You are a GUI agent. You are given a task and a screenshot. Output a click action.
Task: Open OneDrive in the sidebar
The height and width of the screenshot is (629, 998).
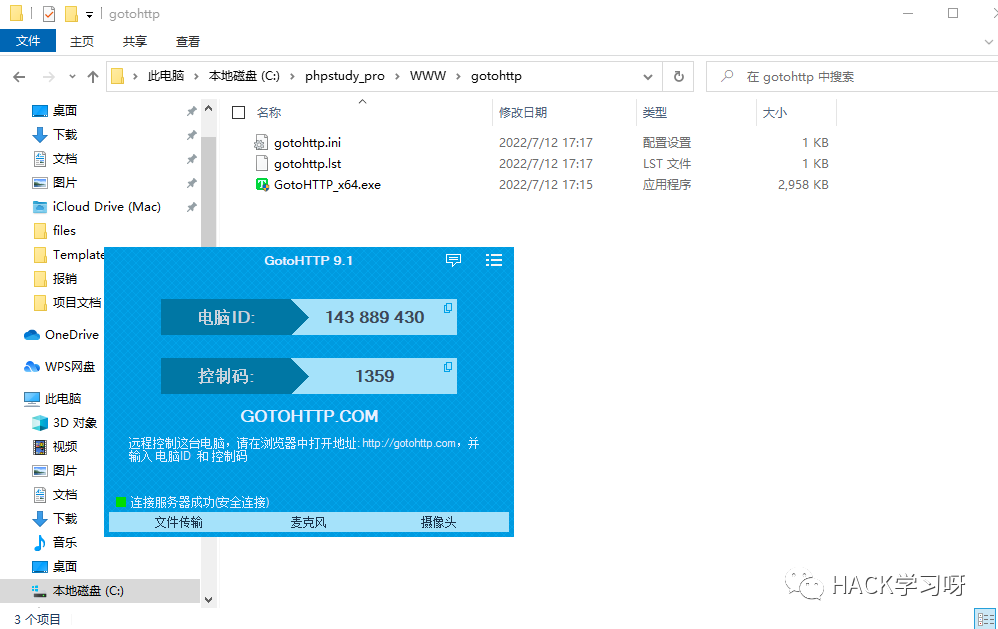point(61,334)
